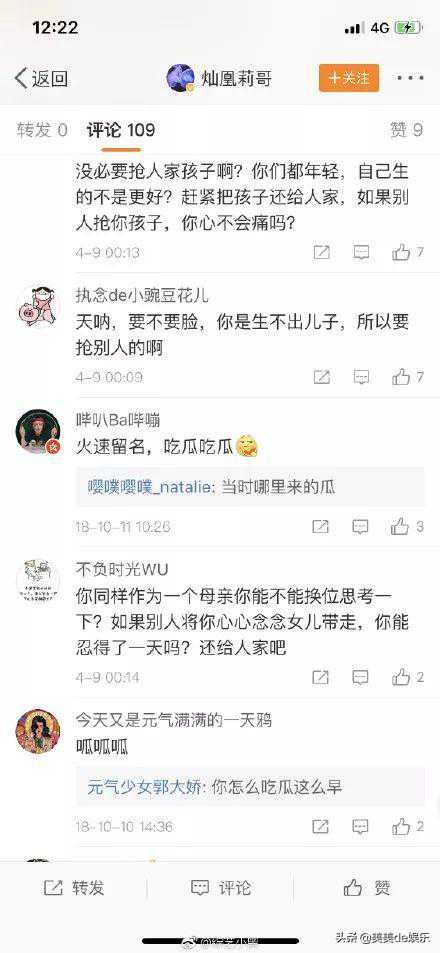This screenshot has height=953, width=440.
Task: Open 嘤噗嘤噗_natalie's profile link
Action: click(x=150, y=487)
